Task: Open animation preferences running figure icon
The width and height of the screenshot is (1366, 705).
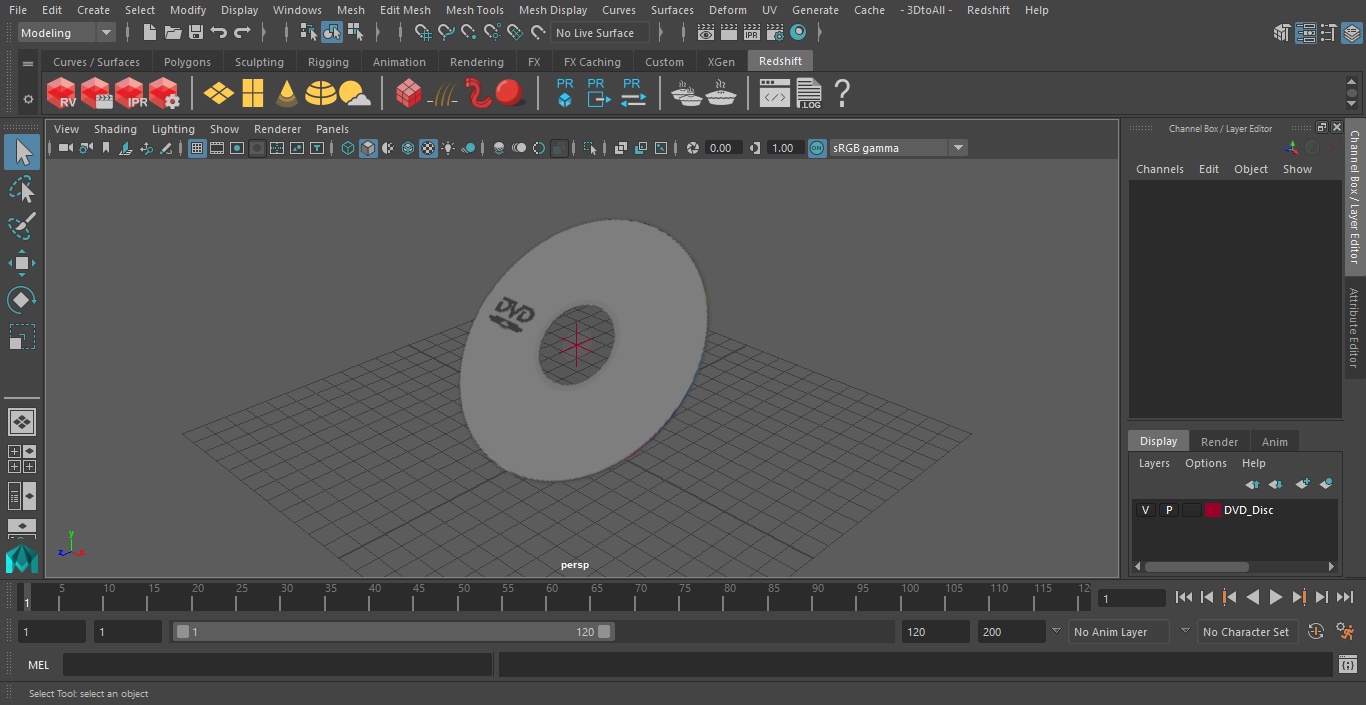Action: click(x=1345, y=632)
